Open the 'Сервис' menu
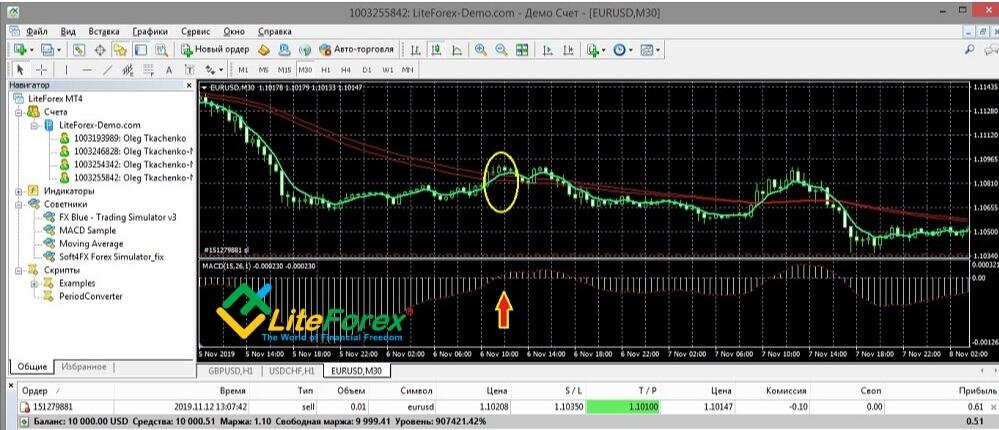This screenshot has height=430, width=999. 197,31
